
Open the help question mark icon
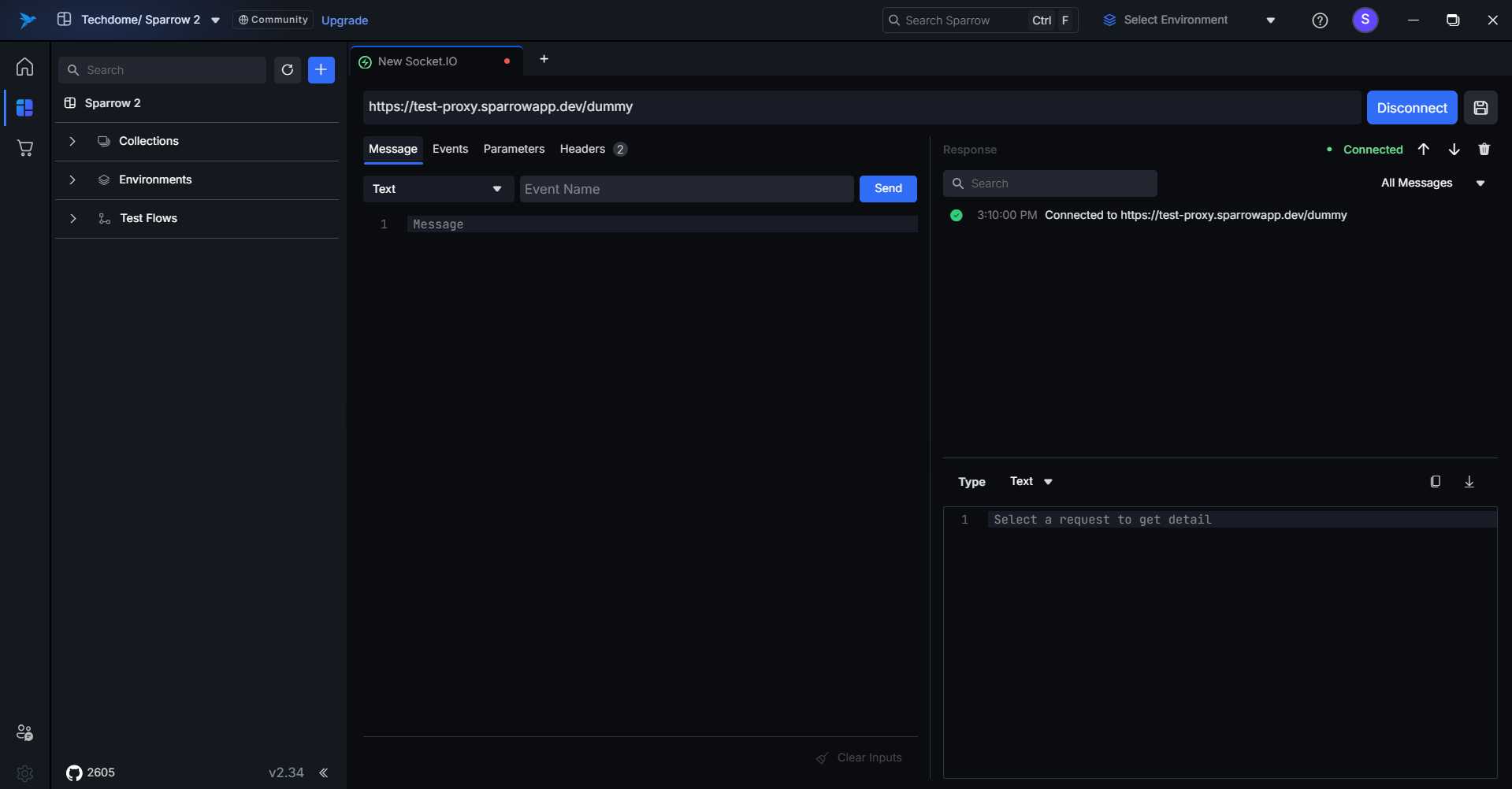[1320, 20]
